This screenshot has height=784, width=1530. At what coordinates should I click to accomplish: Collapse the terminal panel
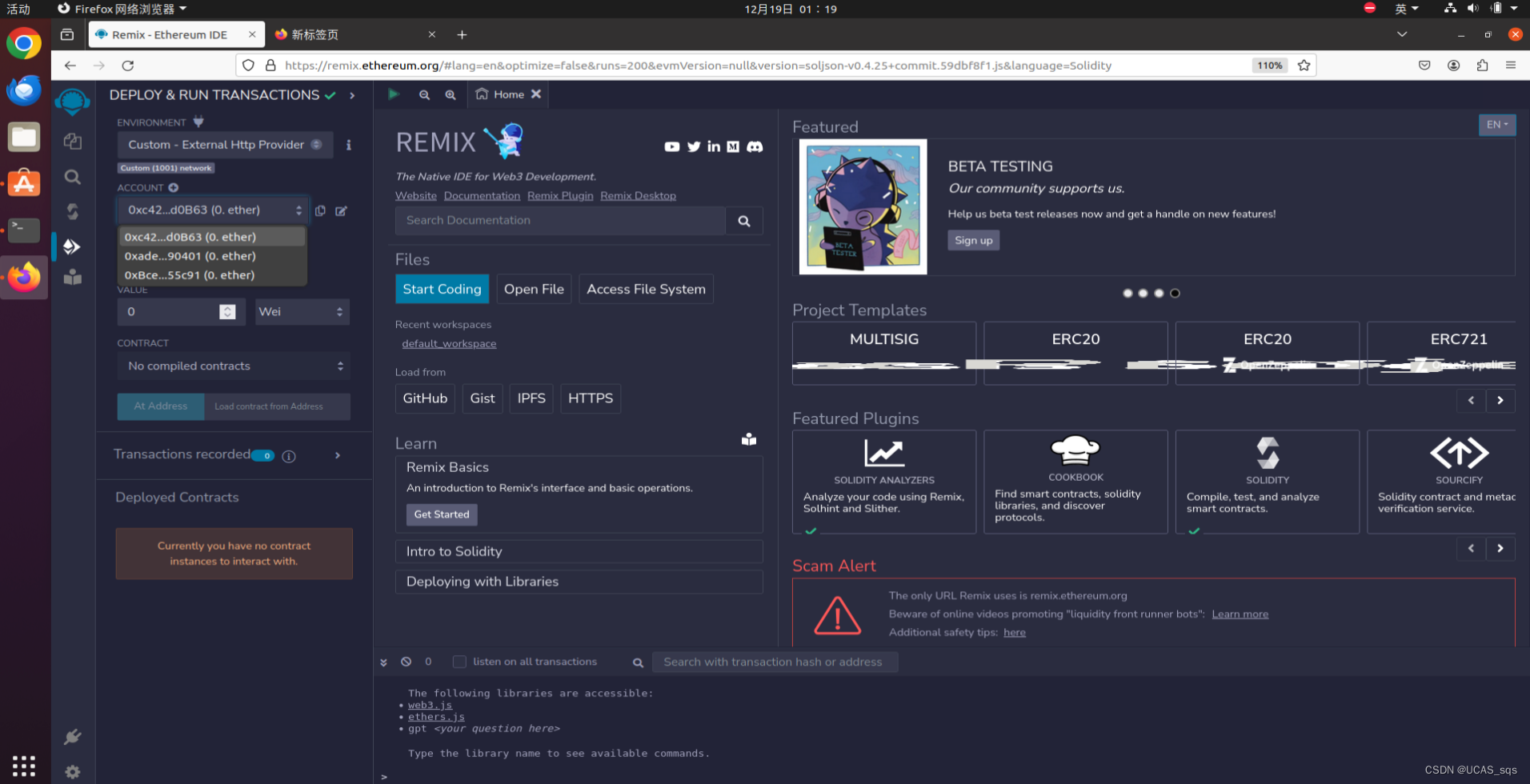click(383, 662)
